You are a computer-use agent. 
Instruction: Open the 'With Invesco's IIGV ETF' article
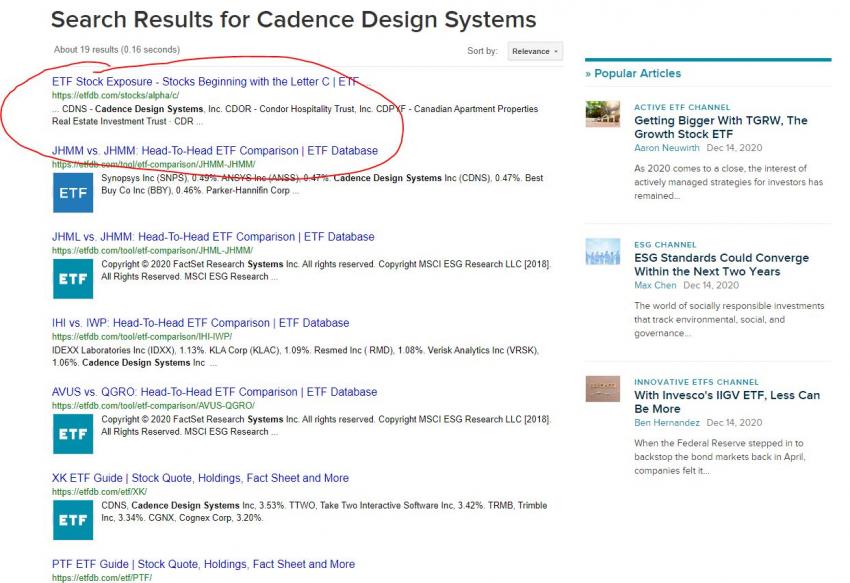[727, 402]
